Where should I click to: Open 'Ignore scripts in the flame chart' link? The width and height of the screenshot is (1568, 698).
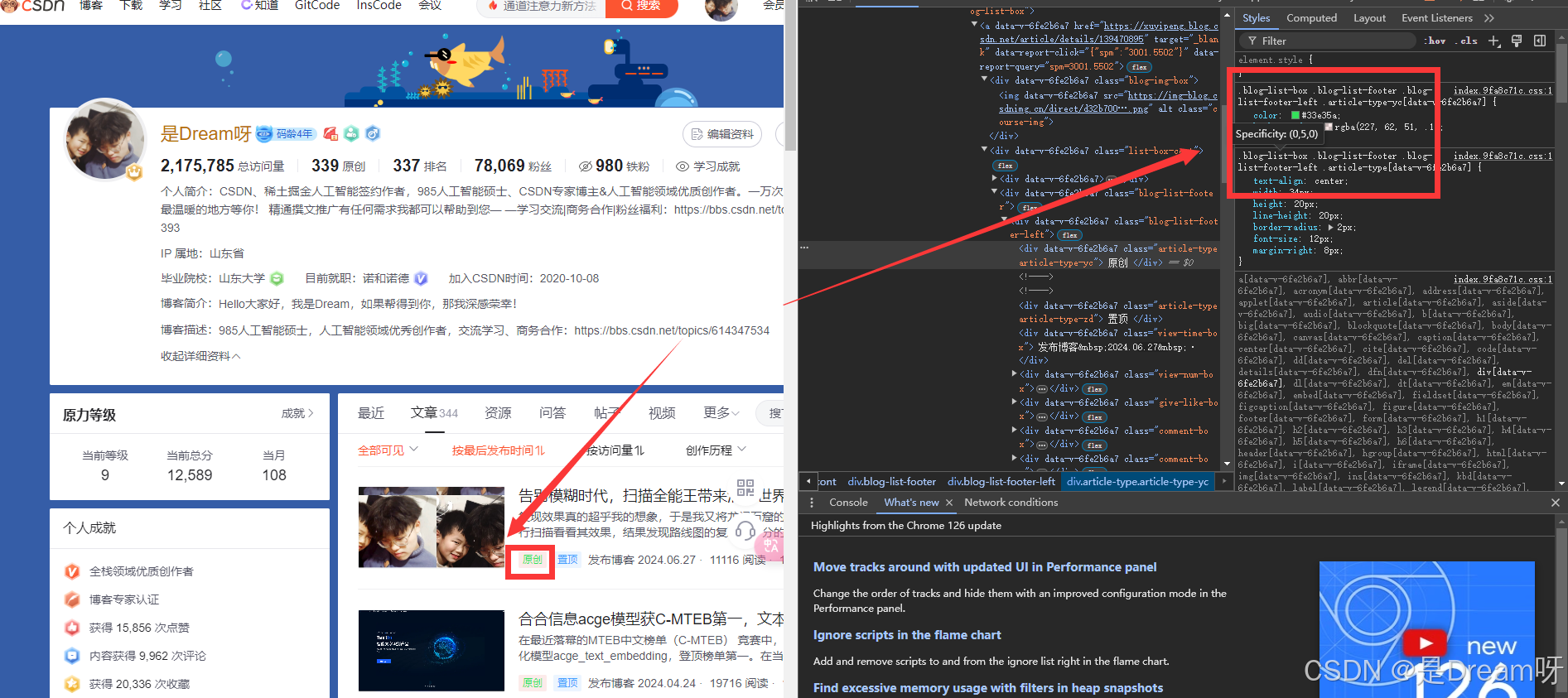(x=907, y=635)
